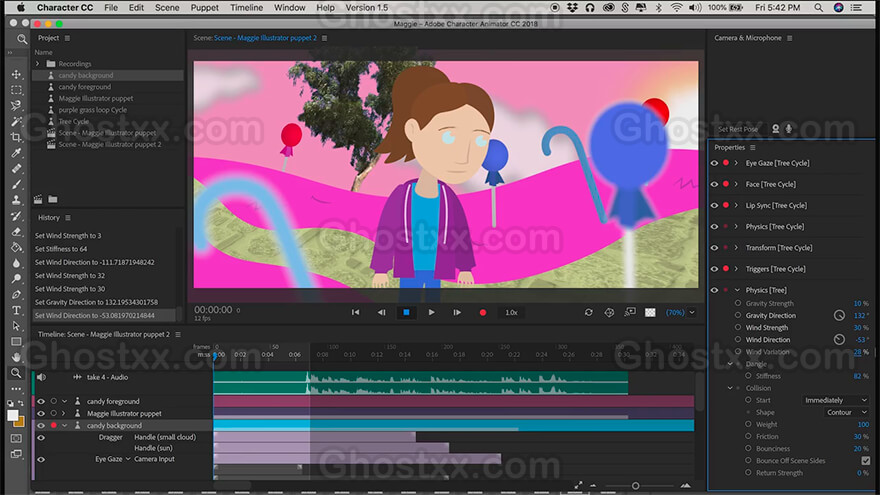This screenshot has width=880, height=495.
Task: Collapse the Collision section
Action: click(730, 388)
